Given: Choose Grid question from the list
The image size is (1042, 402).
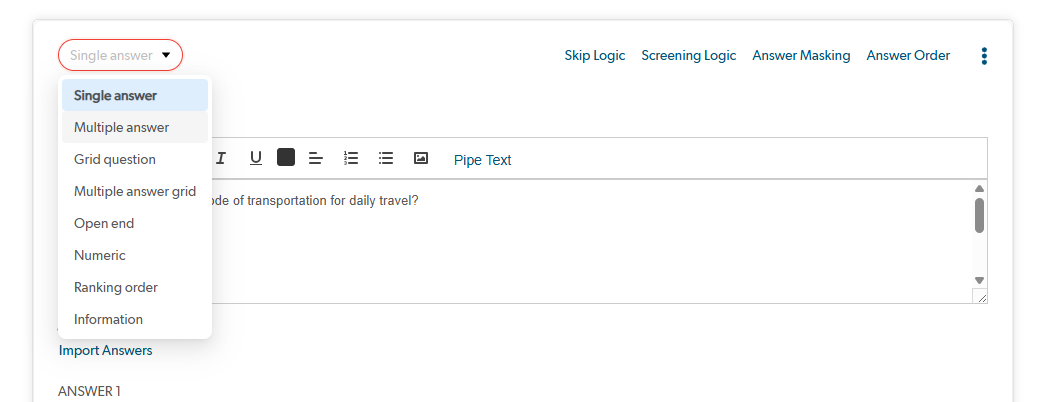Looking at the screenshot, I should pos(115,159).
